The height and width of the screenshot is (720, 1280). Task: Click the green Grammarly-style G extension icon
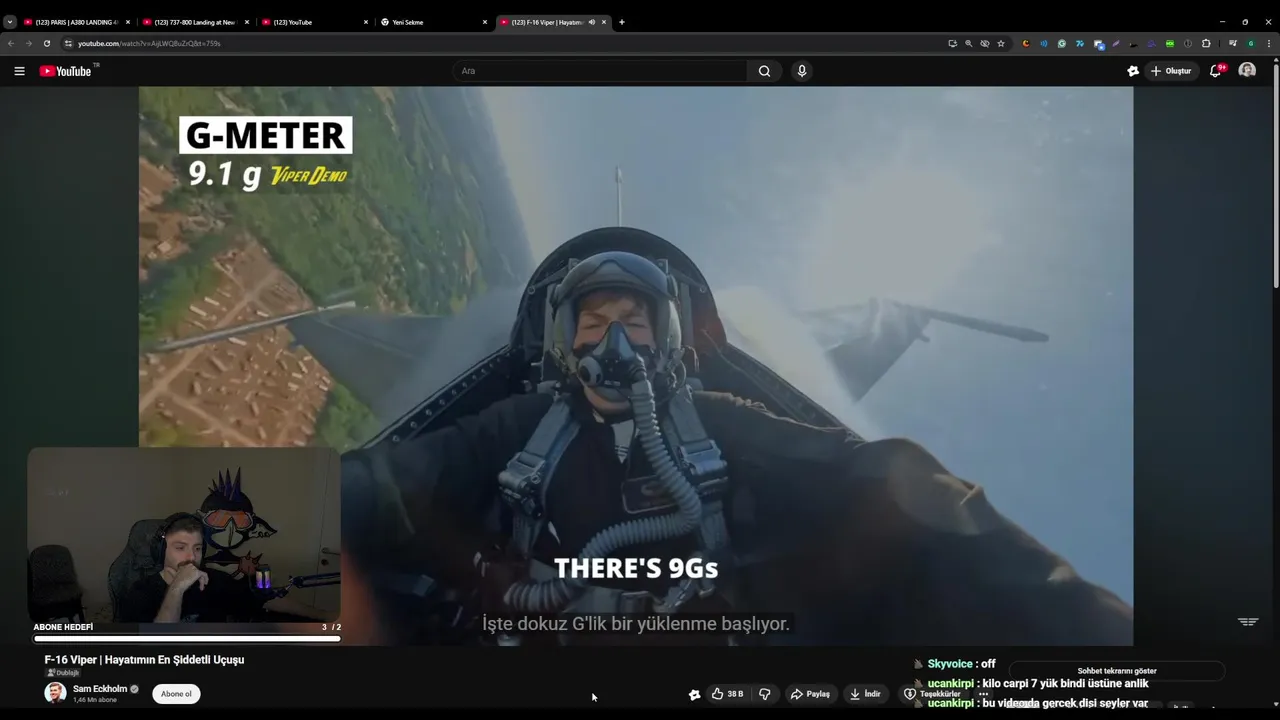point(1062,44)
